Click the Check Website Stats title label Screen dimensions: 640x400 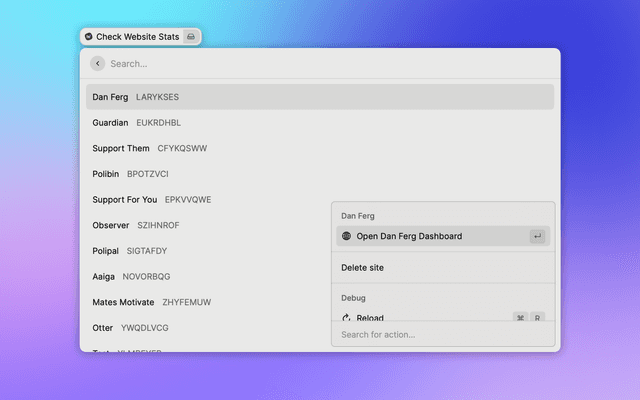click(x=138, y=37)
